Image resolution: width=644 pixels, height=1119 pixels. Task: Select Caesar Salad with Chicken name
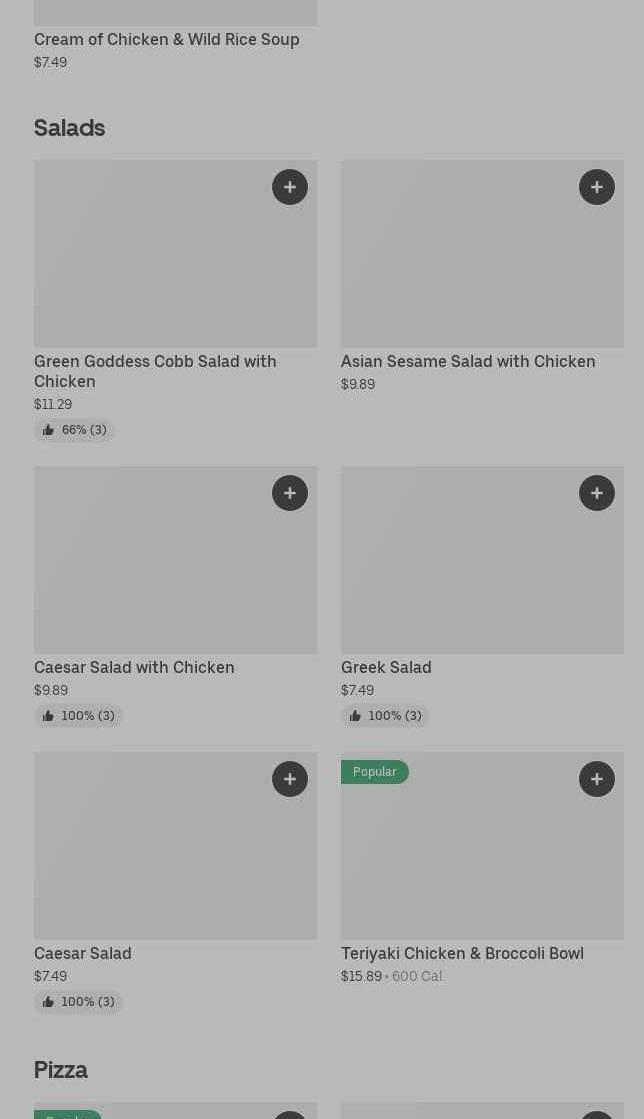coord(134,667)
